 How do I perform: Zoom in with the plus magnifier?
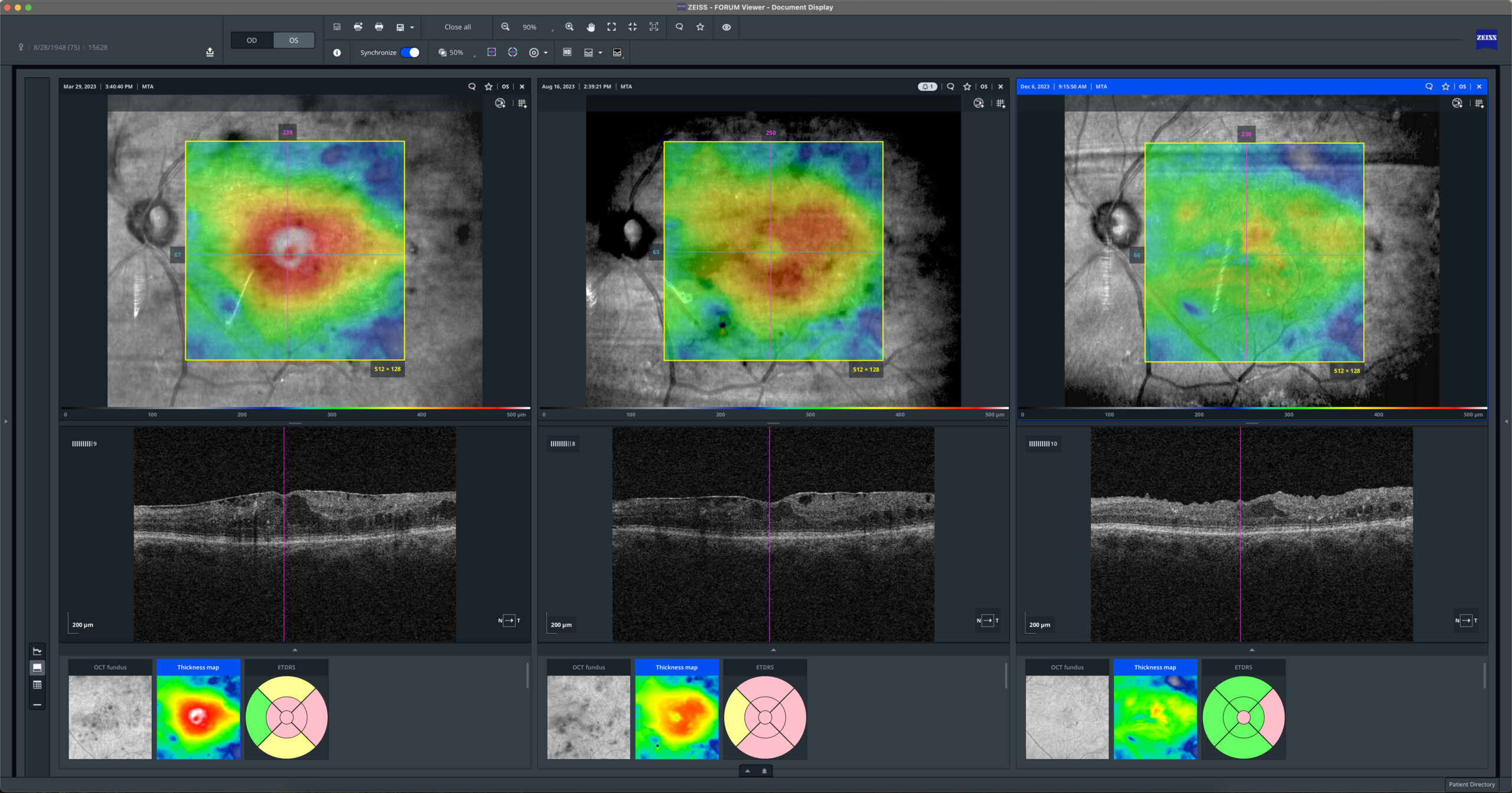coord(569,27)
